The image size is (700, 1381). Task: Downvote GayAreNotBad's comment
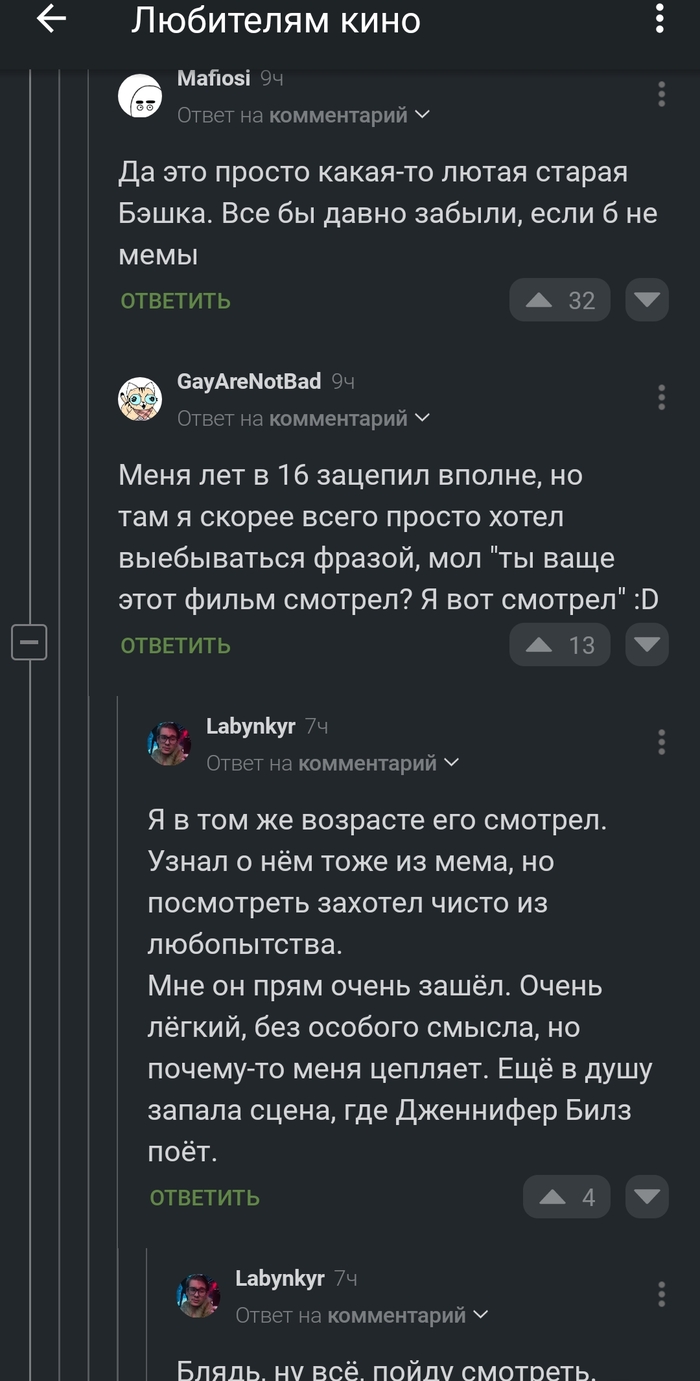coord(647,645)
